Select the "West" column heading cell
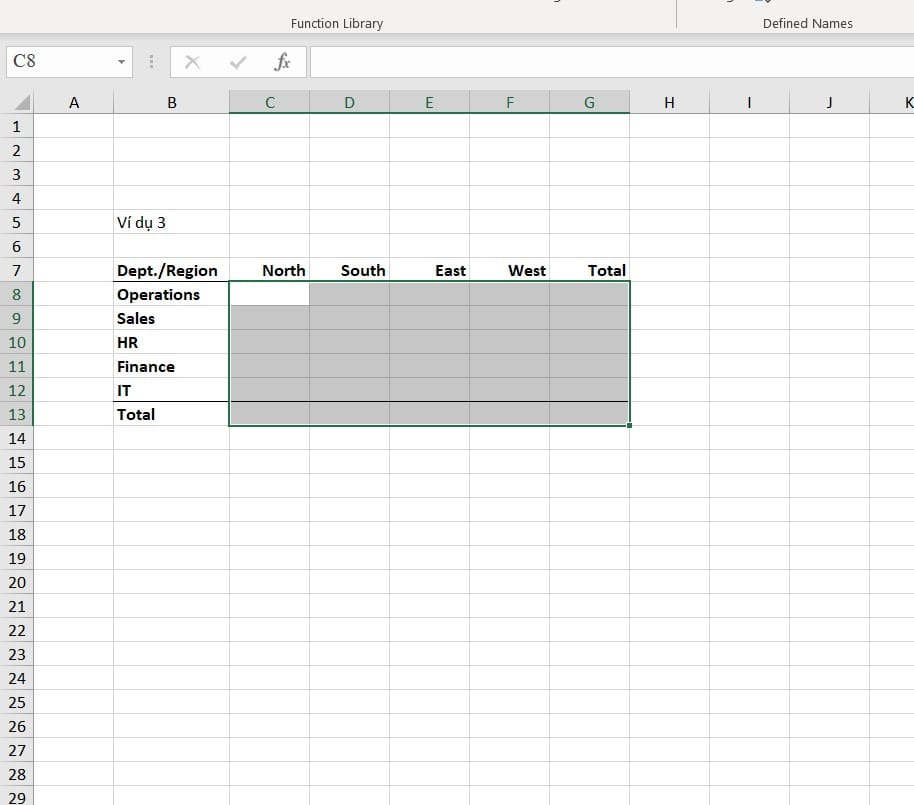Viewport: 914px width, 805px height. (x=526, y=271)
